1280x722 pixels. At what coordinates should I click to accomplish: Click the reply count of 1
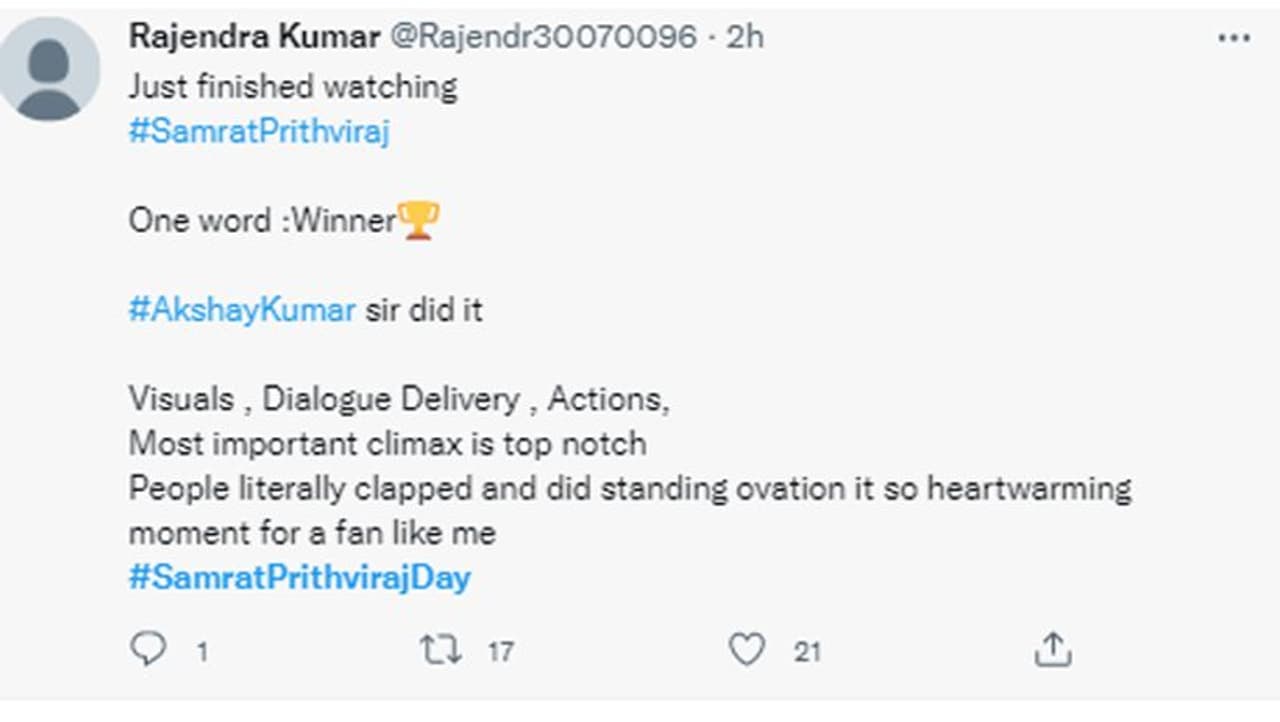202,653
